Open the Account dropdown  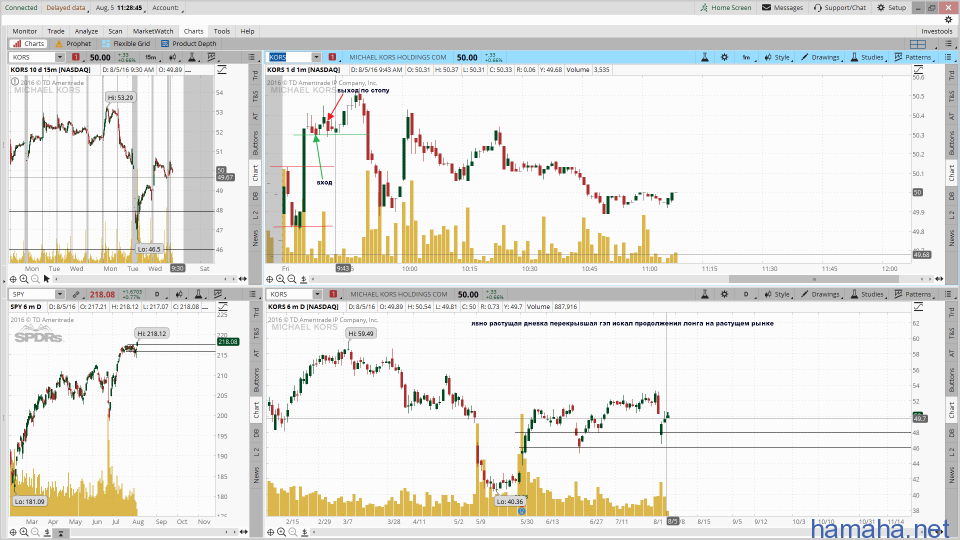pos(167,8)
